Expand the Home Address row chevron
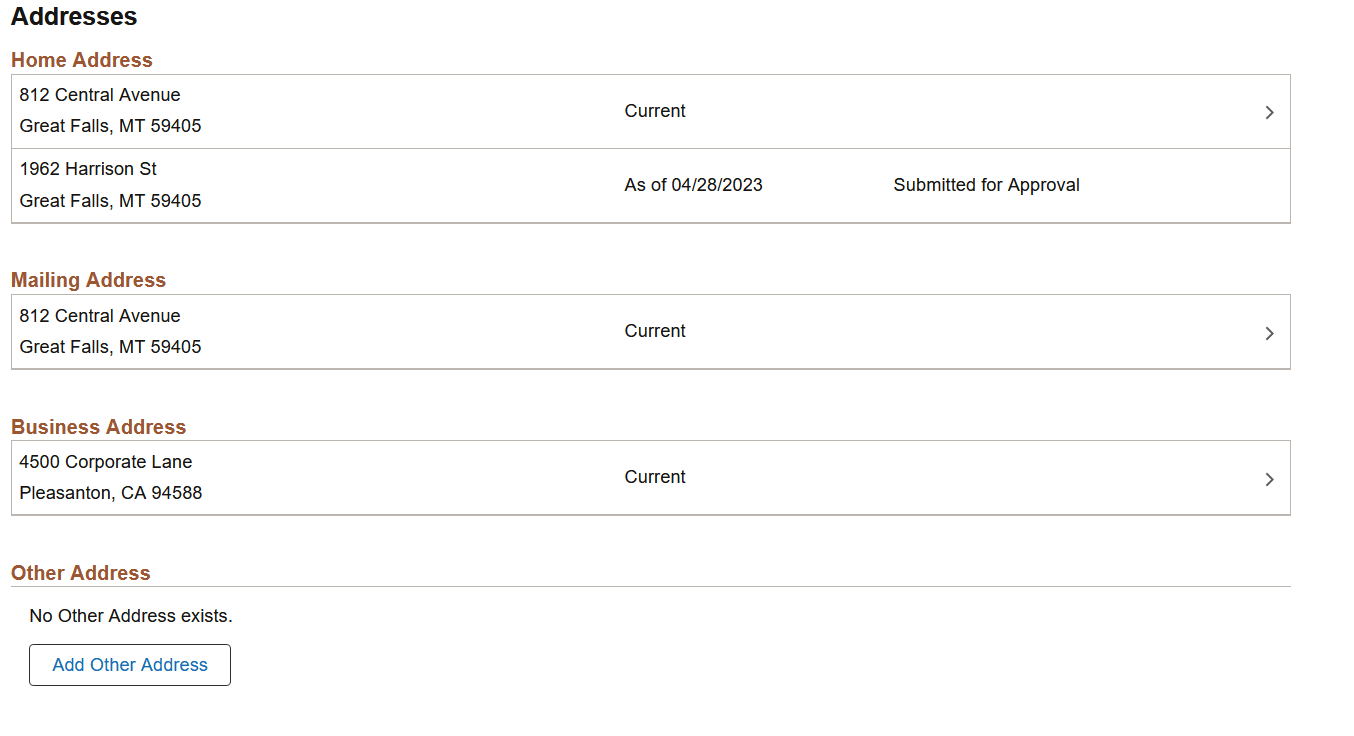 [x=1269, y=112]
